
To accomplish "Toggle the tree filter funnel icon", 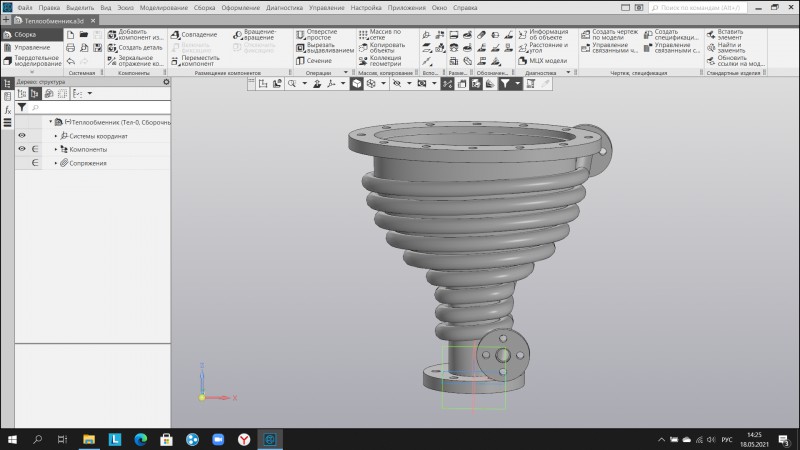I will pyautogui.click(x=22, y=107).
